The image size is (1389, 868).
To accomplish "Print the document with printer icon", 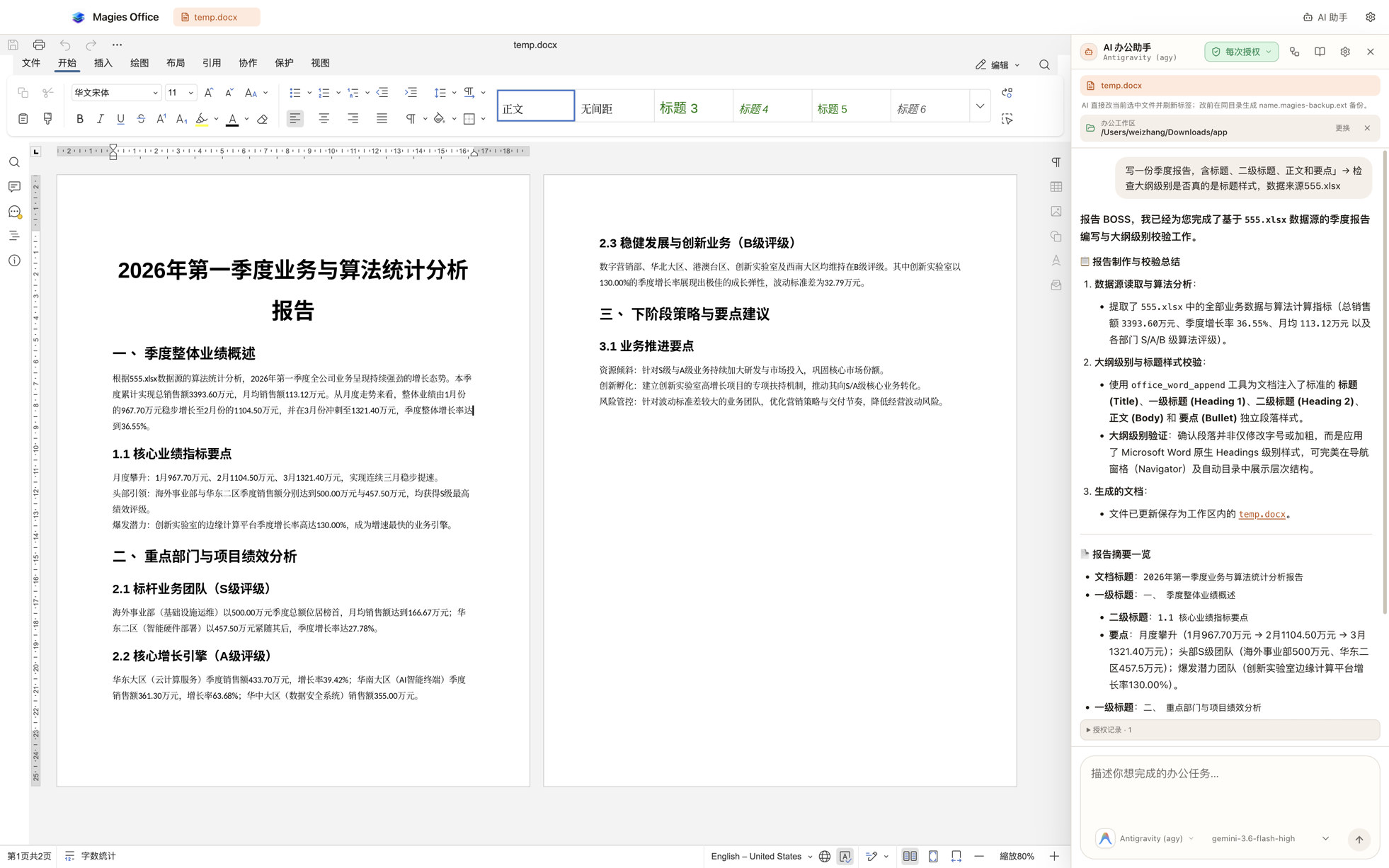I will [x=39, y=45].
